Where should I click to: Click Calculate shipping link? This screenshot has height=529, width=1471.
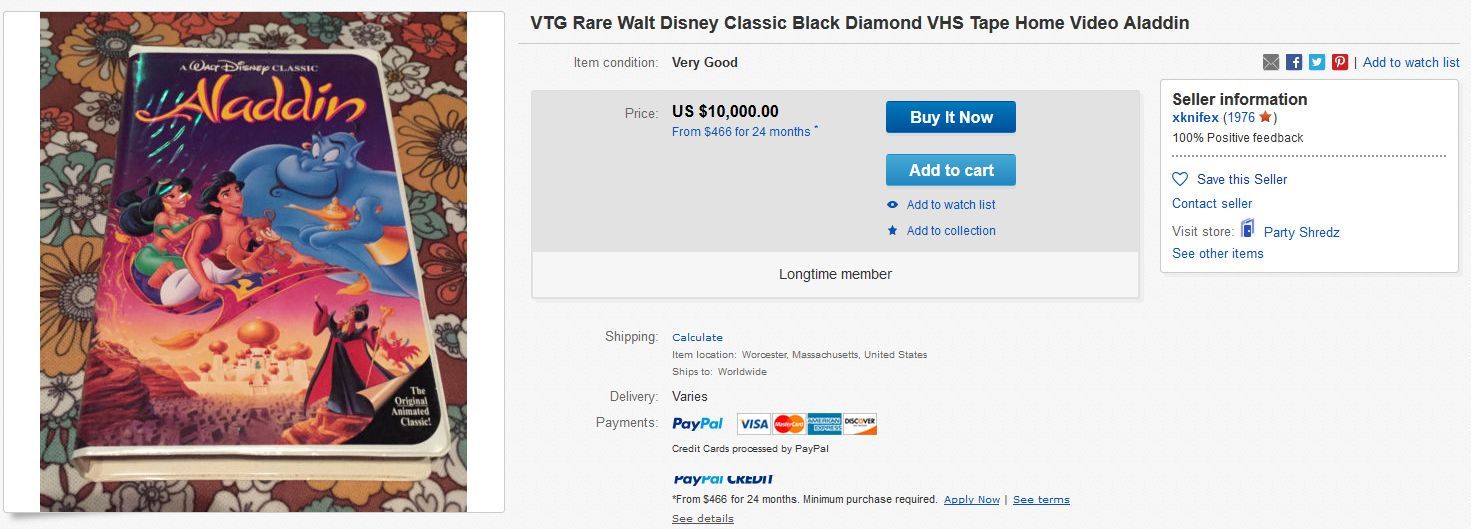click(697, 337)
